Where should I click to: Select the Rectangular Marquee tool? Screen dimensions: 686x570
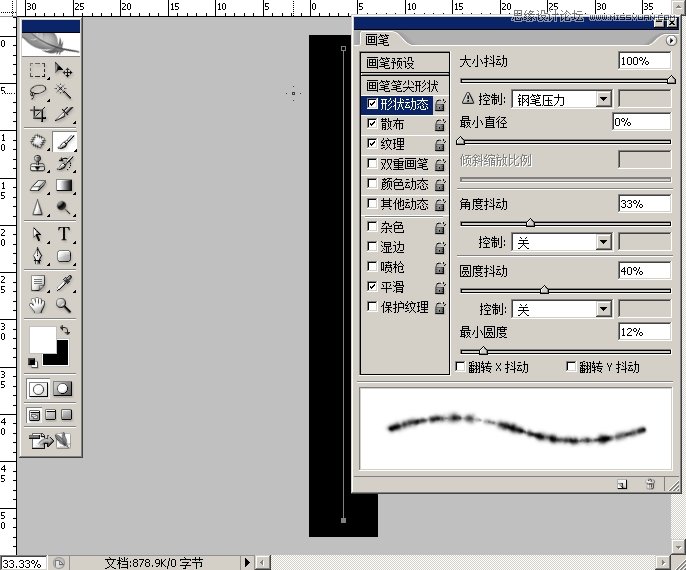(x=38, y=71)
